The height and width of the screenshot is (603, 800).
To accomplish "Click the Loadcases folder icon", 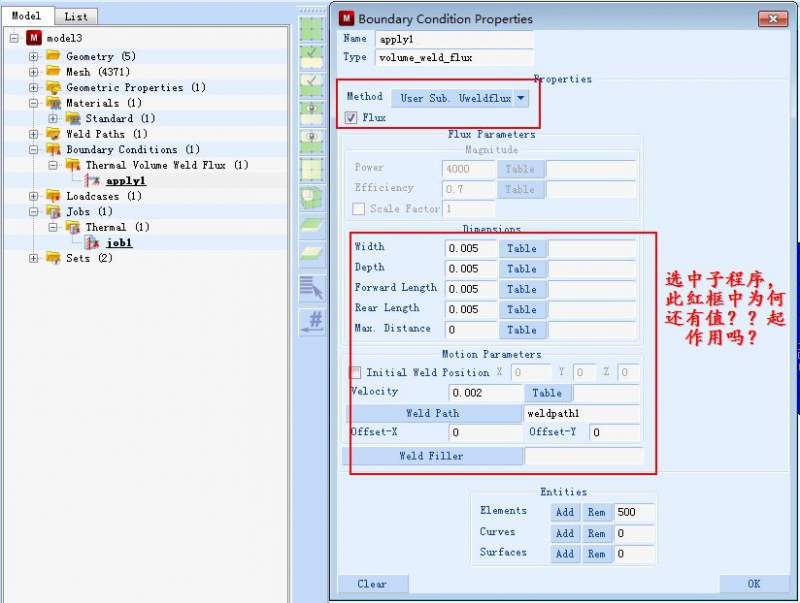I will [53, 196].
